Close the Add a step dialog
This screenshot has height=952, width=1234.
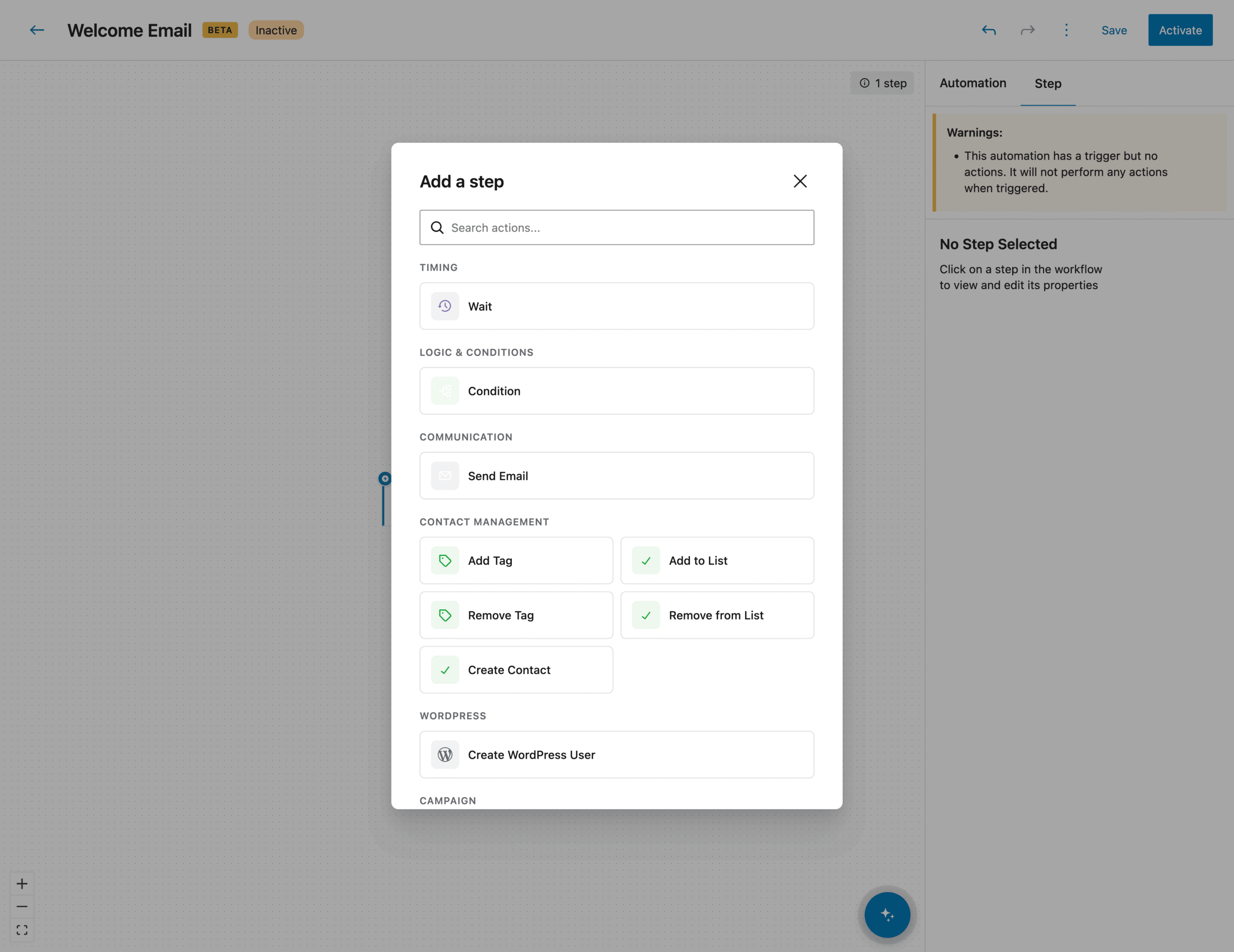(800, 181)
